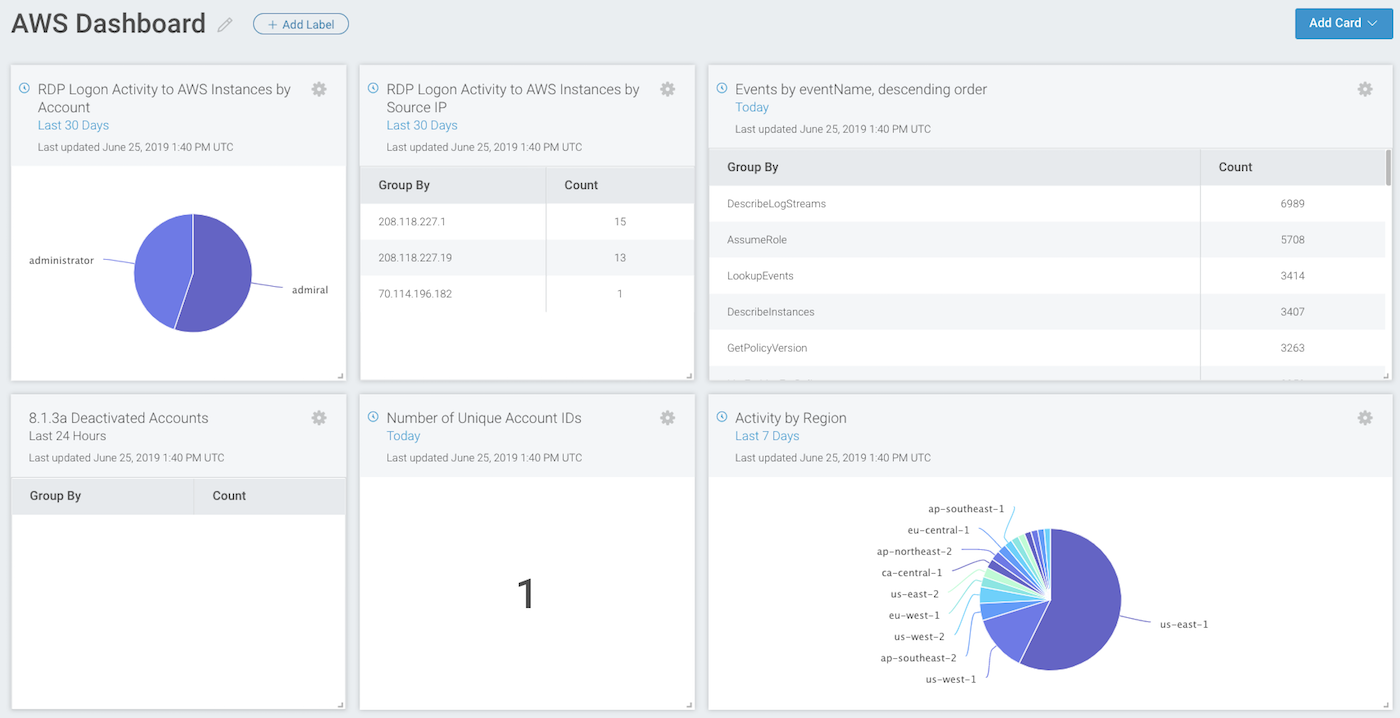Image resolution: width=1400 pixels, height=718 pixels.
Task: Click gear icon on Deactivated Accounts card
Action: (x=319, y=418)
